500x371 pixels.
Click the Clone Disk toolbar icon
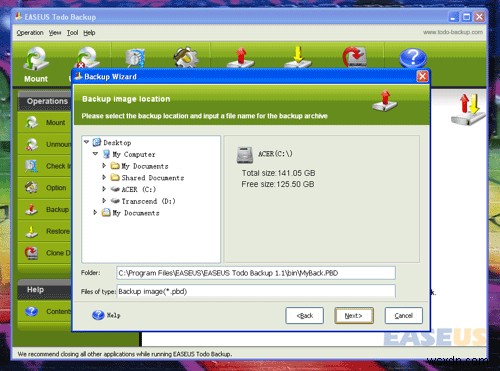(355, 57)
